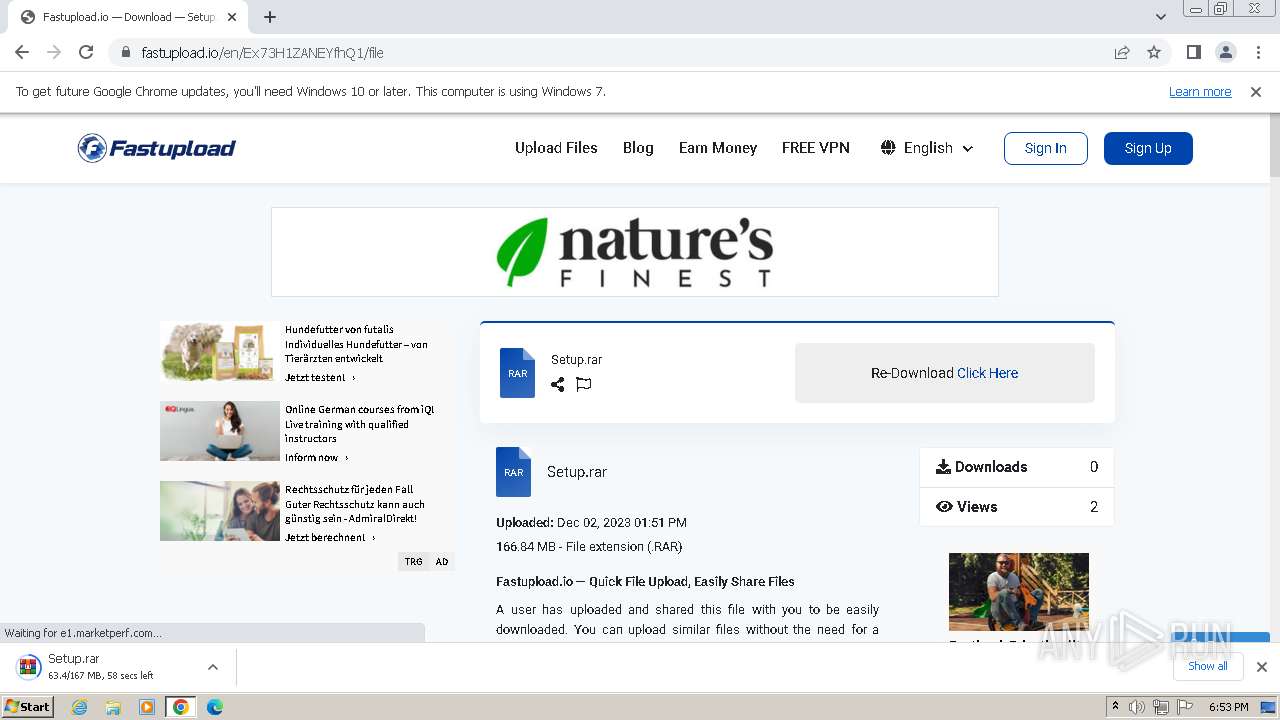1280x720 pixels.
Task: Click the address bar URL
Action: coord(262,52)
